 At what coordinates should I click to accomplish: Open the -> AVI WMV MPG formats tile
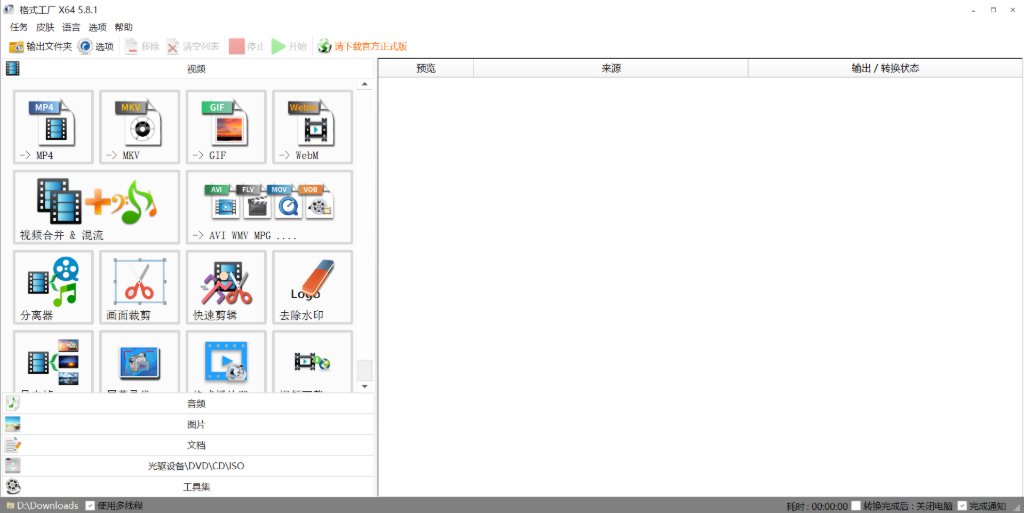[x=269, y=207]
